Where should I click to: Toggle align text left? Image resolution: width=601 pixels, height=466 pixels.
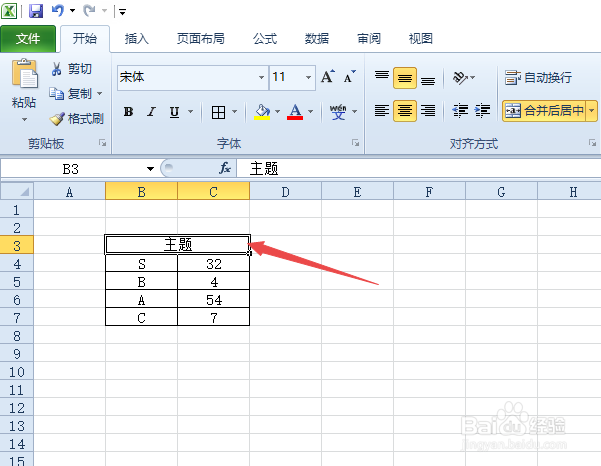point(382,111)
